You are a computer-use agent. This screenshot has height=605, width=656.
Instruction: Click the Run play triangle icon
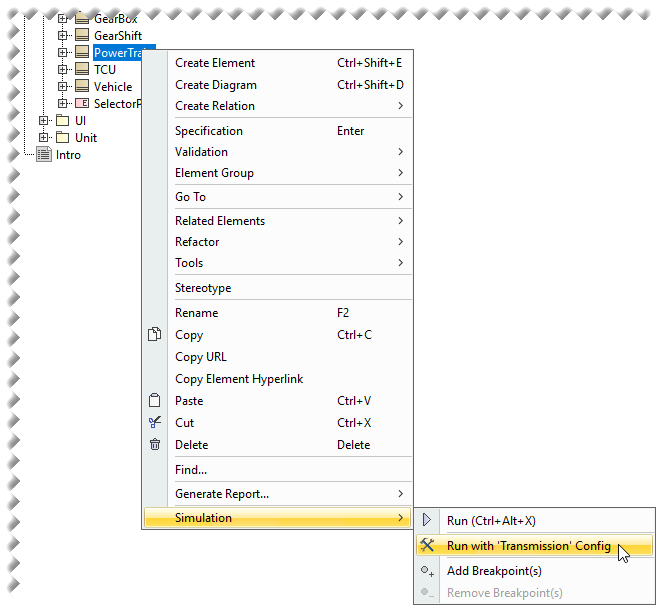(427, 520)
